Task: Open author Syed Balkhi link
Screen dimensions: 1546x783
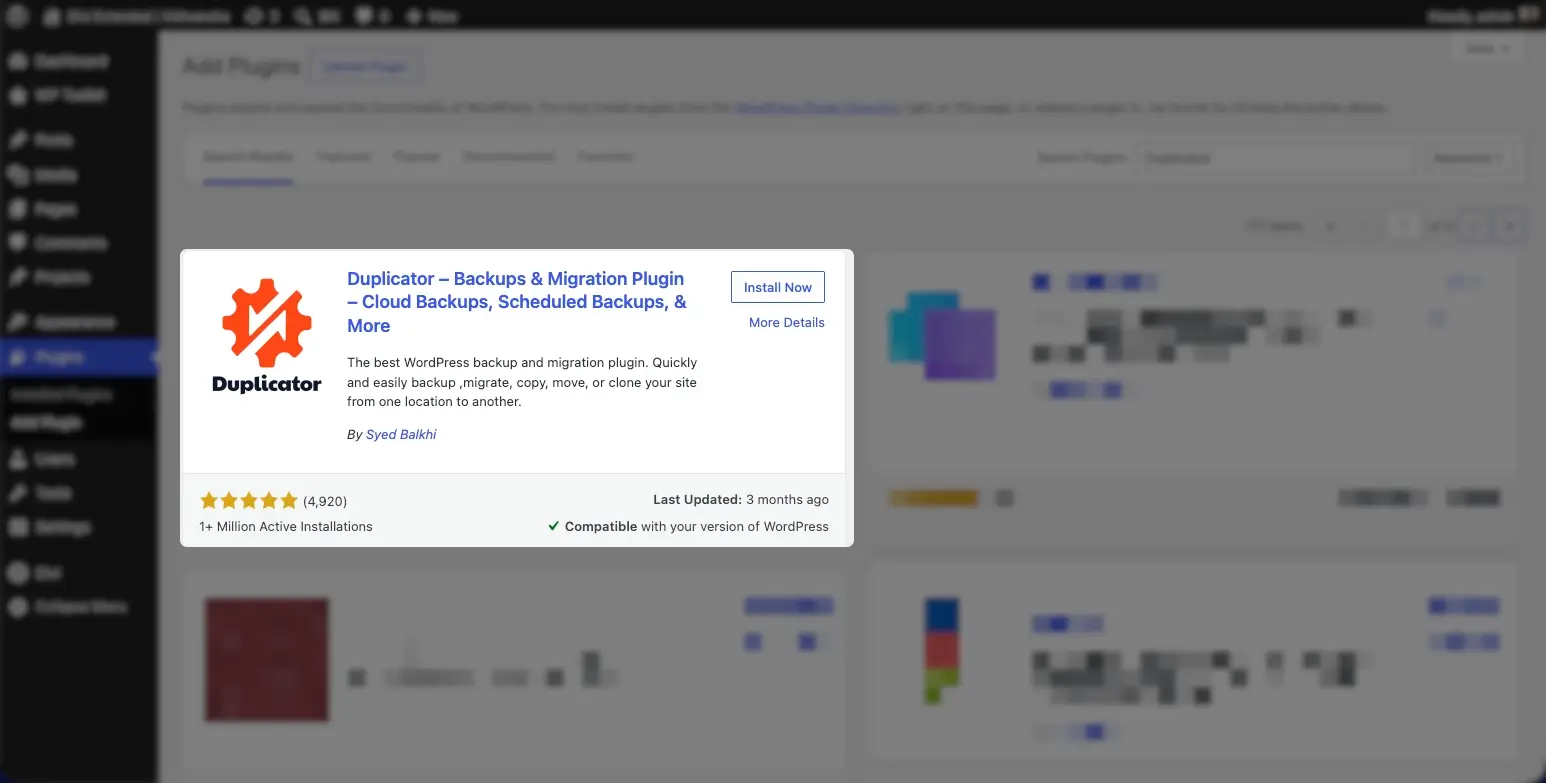Action: tap(401, 435)
